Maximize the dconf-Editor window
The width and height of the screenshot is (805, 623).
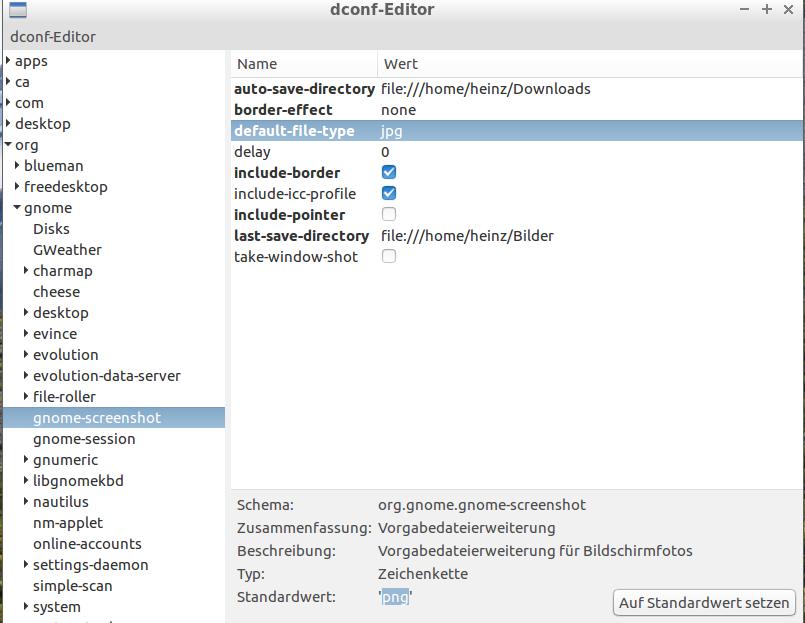[766, 9]
